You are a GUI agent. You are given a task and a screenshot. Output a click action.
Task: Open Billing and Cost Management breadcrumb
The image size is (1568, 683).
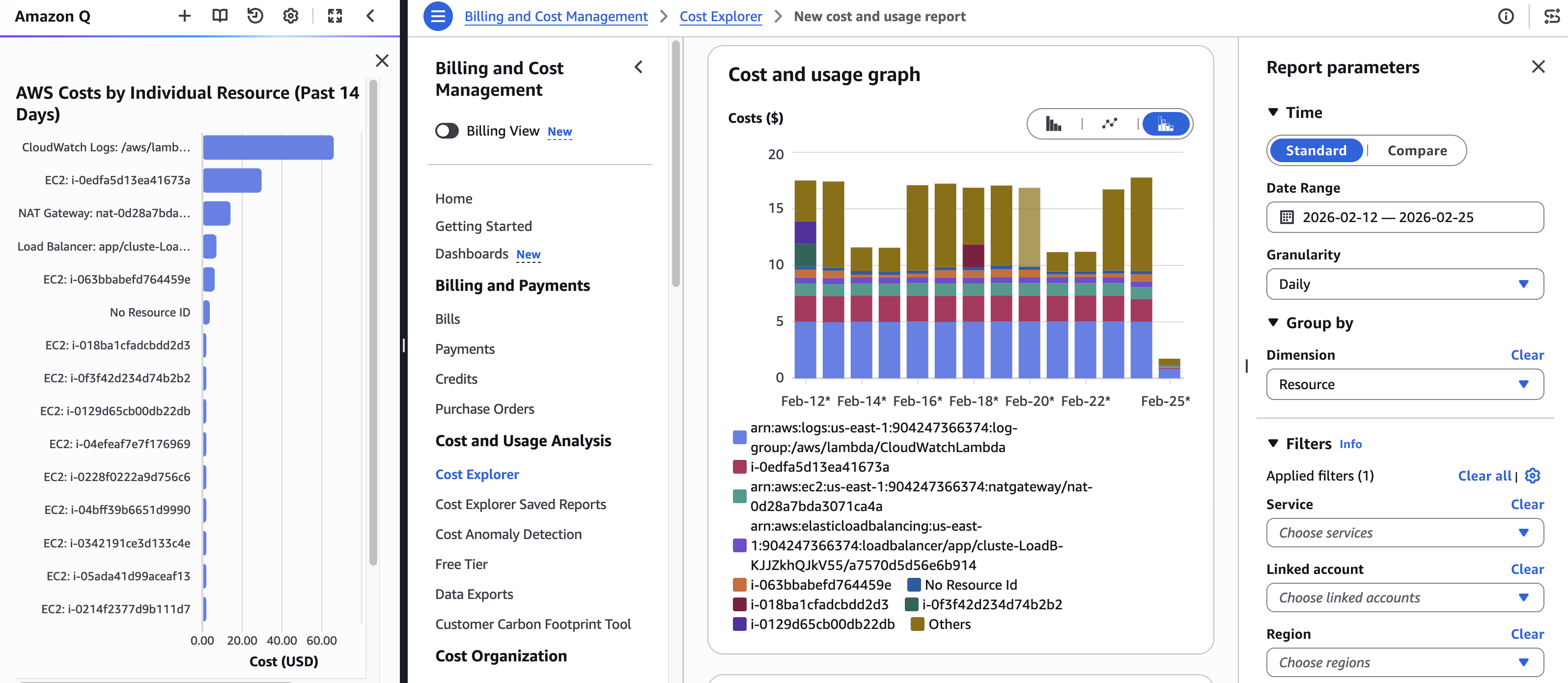(555, 16)
